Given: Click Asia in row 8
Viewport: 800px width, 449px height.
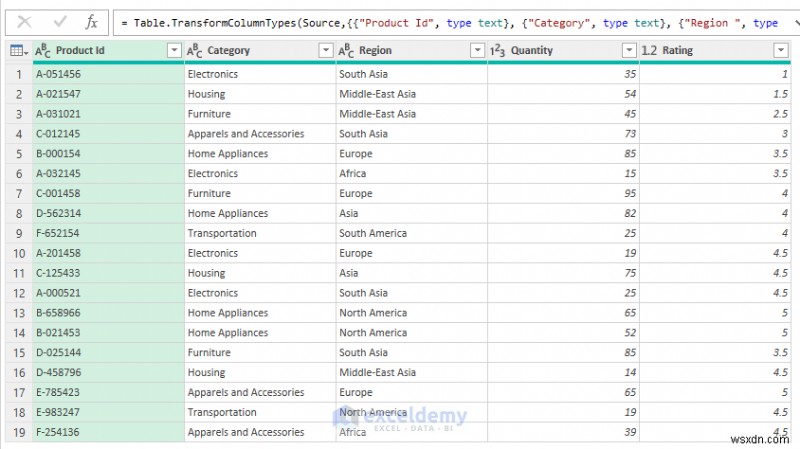Looking at the screenshot, I should [x=348, y=213].
